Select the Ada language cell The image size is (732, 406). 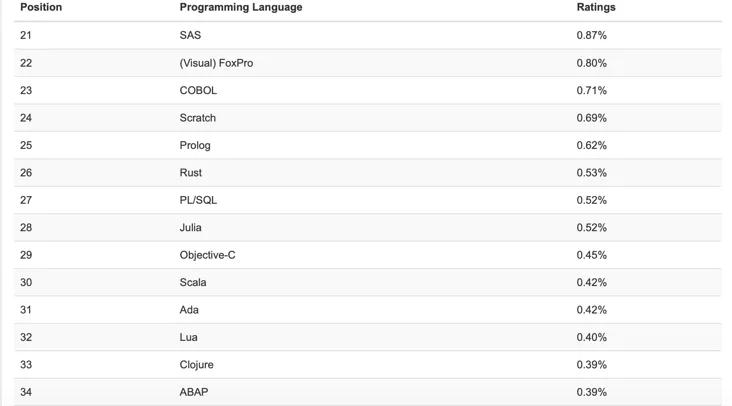coord(189,310)
